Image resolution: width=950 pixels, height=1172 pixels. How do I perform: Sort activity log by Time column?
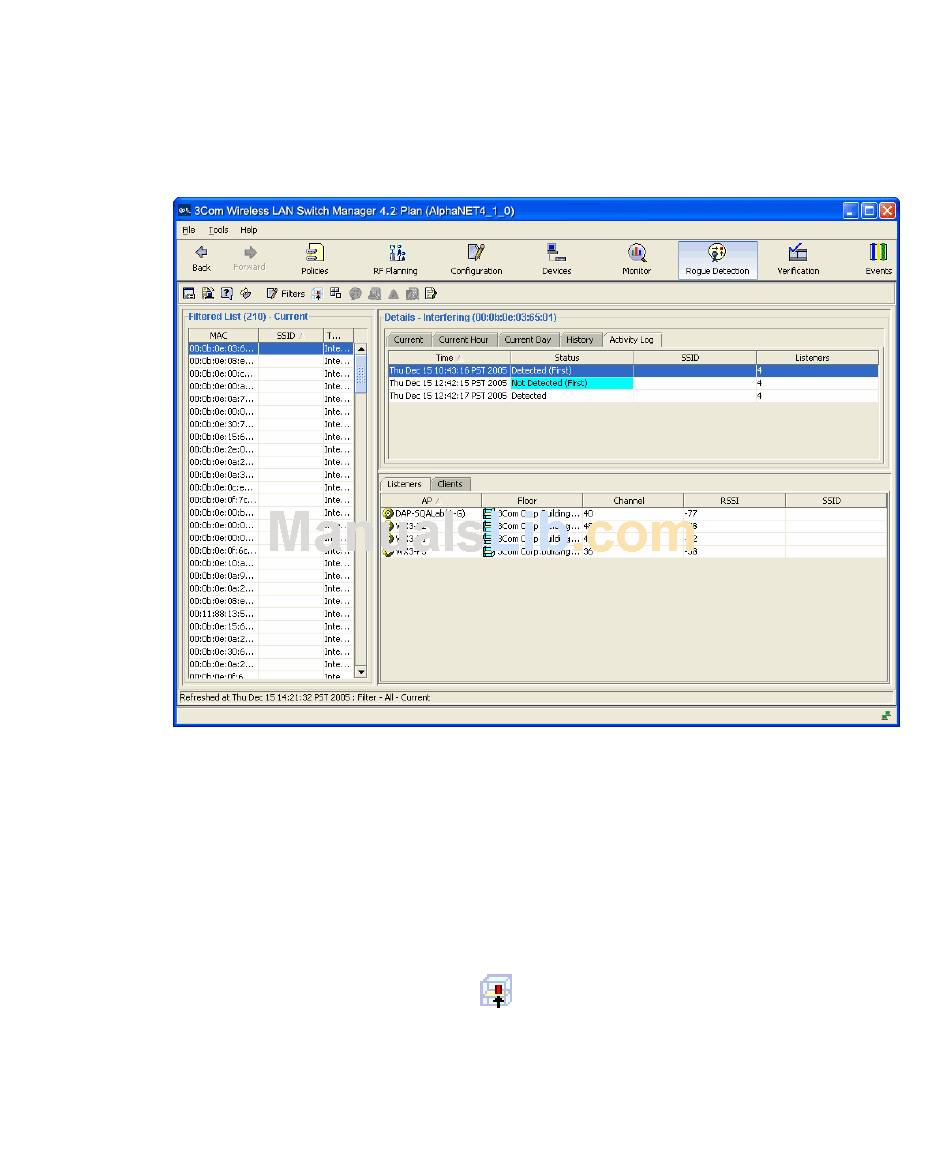[x=448, y=358]
